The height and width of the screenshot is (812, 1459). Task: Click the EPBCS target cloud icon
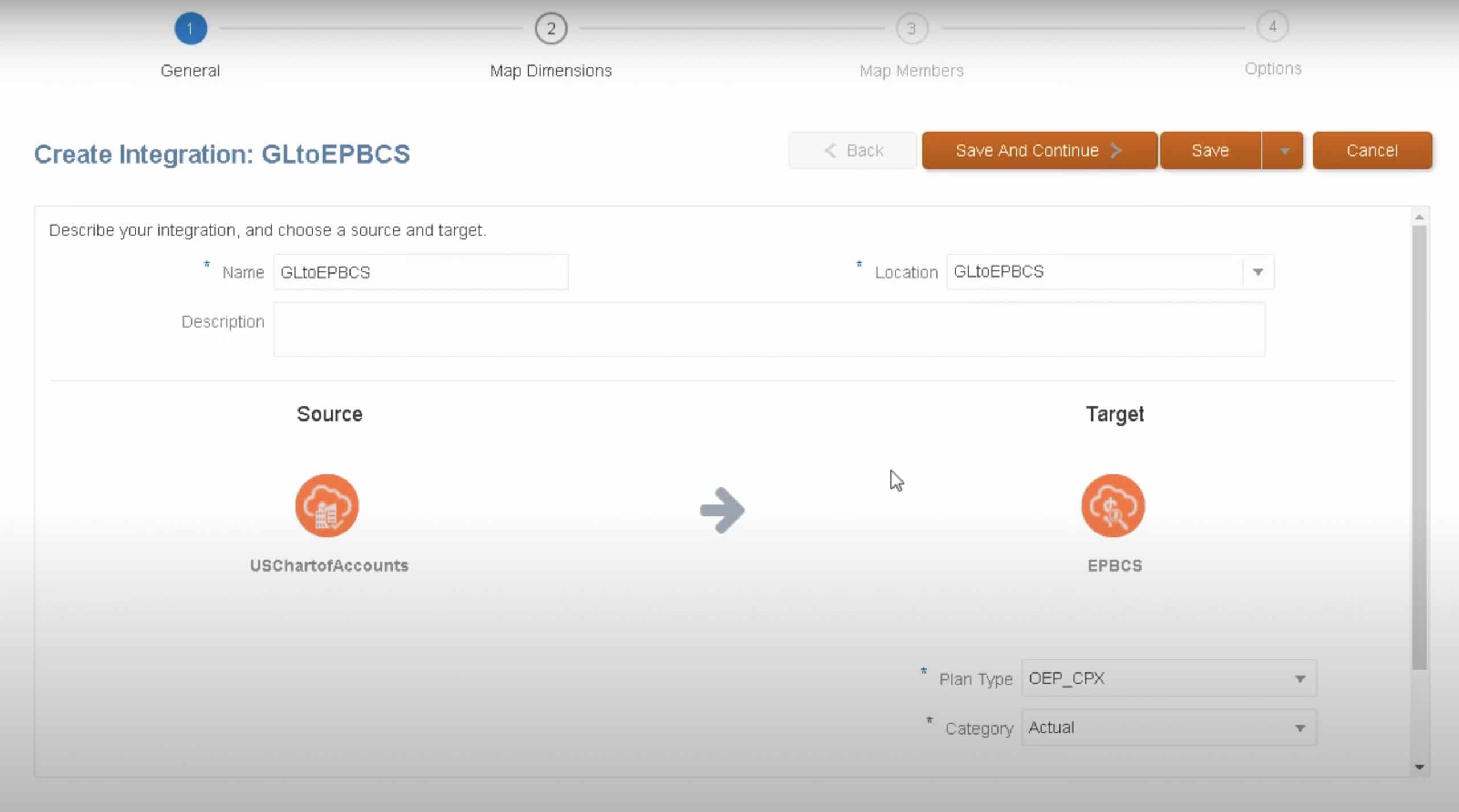1112,505
